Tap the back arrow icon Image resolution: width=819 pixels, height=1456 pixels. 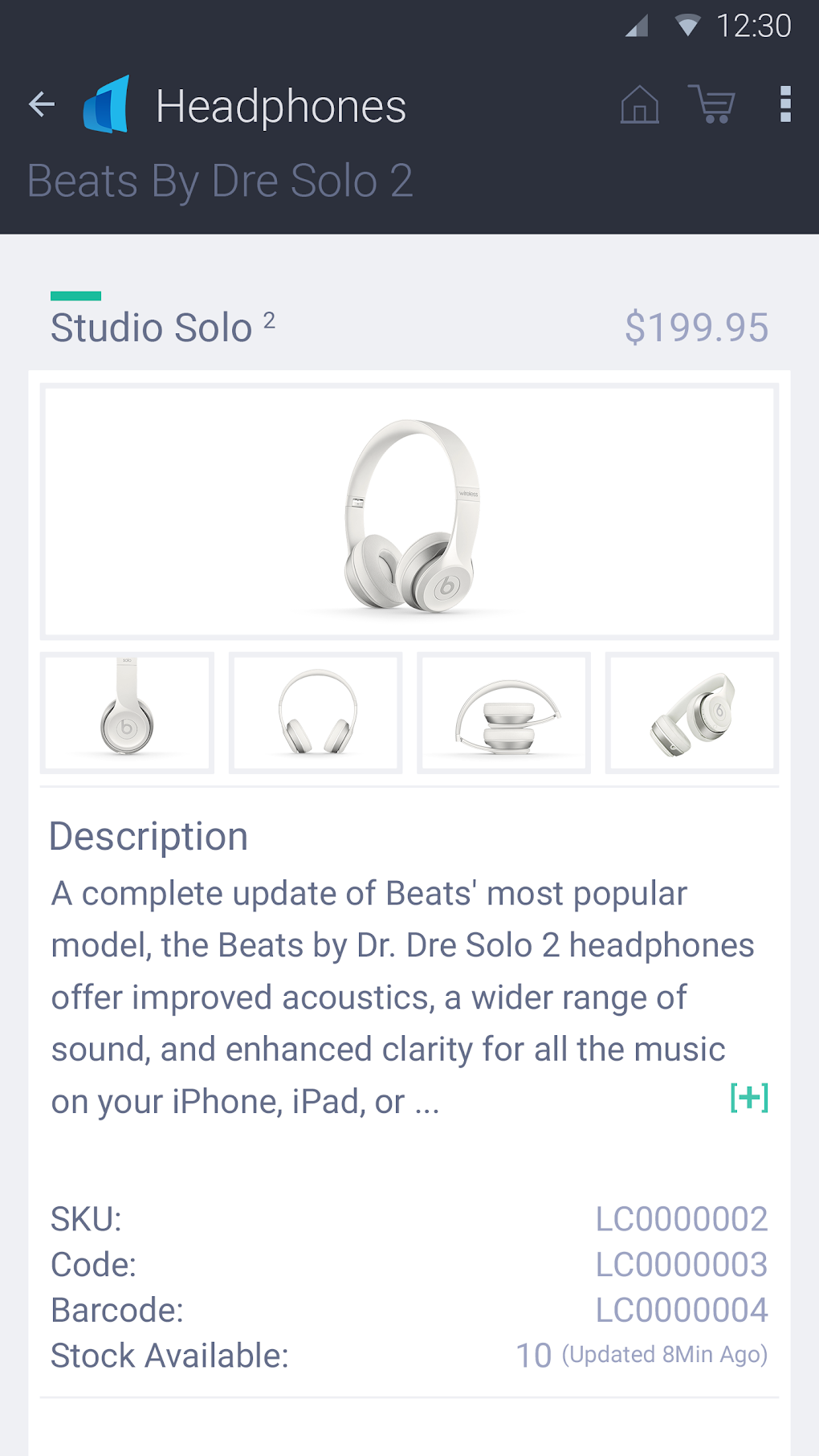(x=42, y=104)
